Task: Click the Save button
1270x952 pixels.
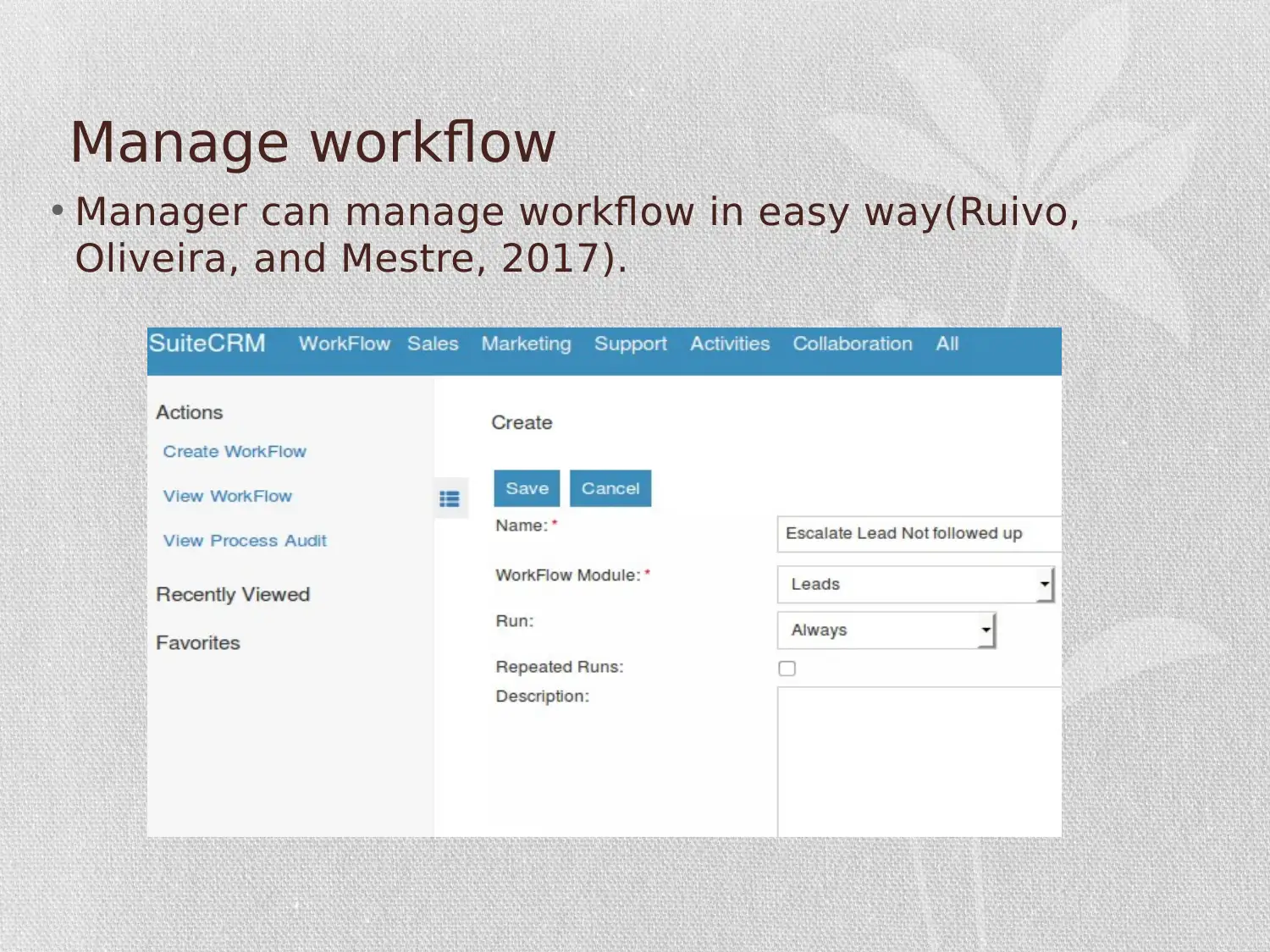Action: [527, 488]
